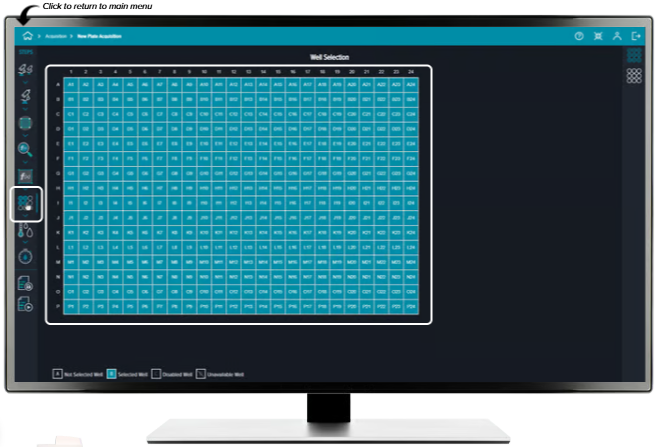Deselect all wells using the outlined grid icon
656x447 pixels.
pos(634,76)
